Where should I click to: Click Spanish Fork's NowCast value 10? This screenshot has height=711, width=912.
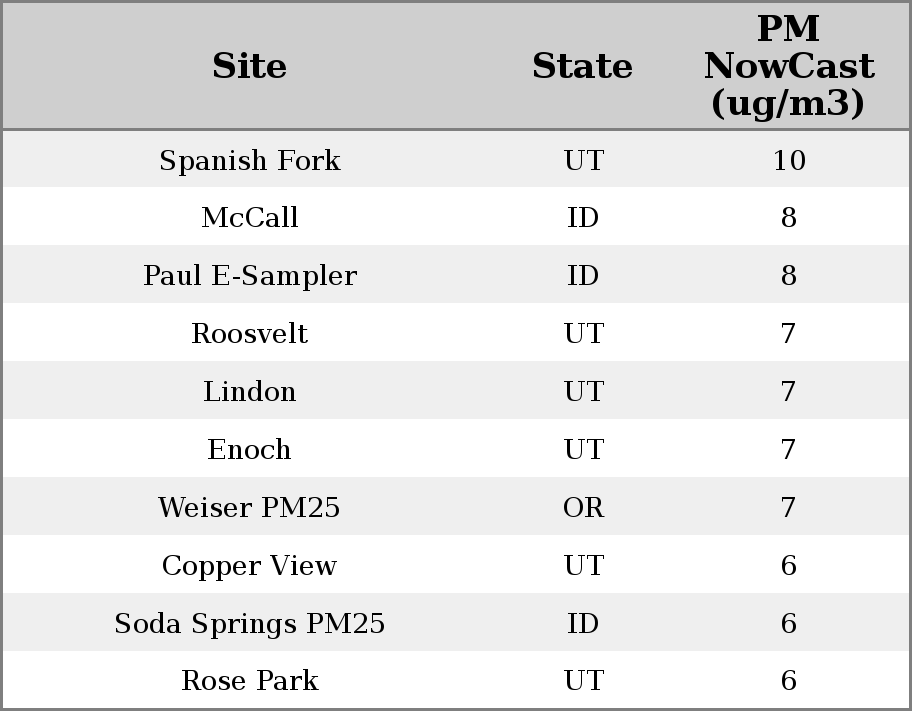(788, 160)
